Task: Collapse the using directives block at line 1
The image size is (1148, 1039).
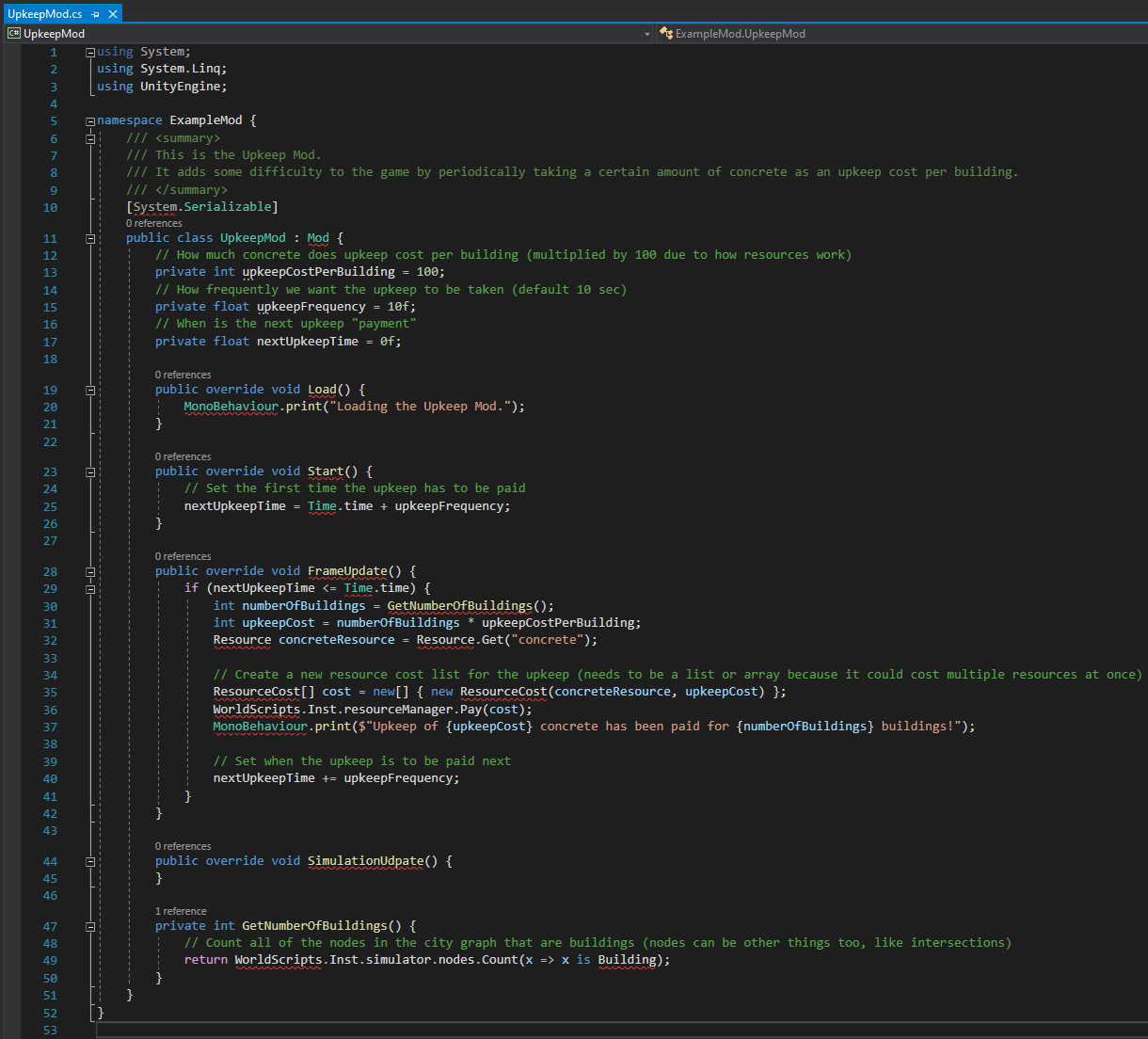Action: pyautogui.click(x=90, y=52)
